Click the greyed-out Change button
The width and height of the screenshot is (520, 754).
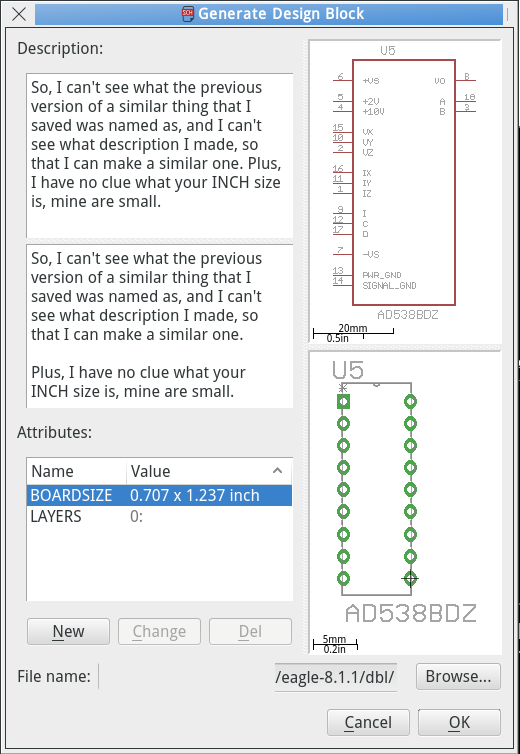pos(159,631)
